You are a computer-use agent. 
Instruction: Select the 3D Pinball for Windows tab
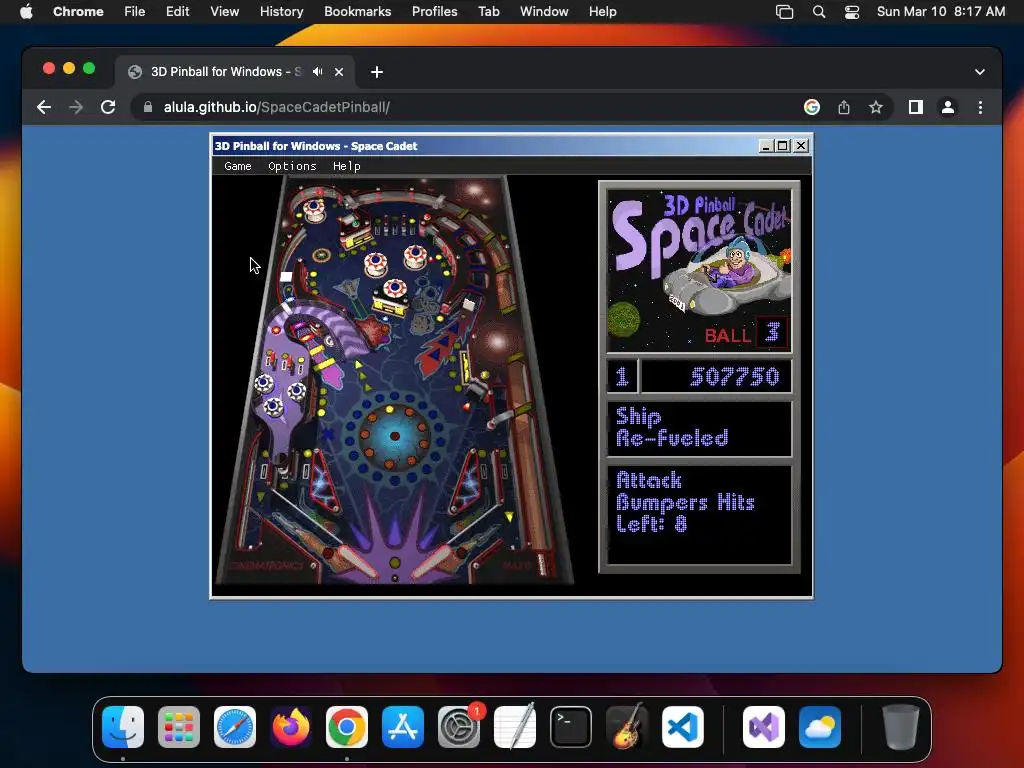coord(226,72)
